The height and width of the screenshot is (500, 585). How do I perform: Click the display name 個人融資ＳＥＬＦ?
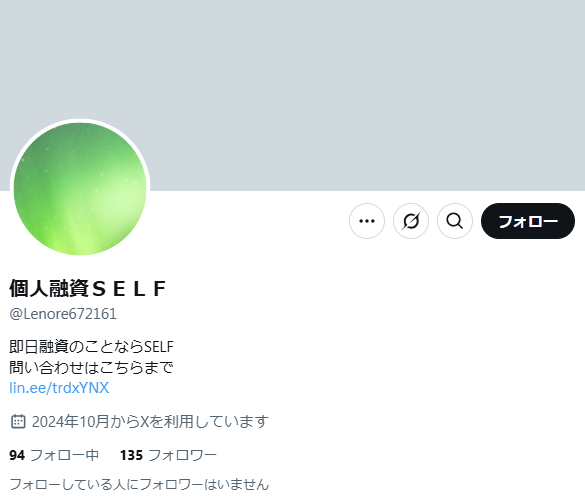[88, 288]
